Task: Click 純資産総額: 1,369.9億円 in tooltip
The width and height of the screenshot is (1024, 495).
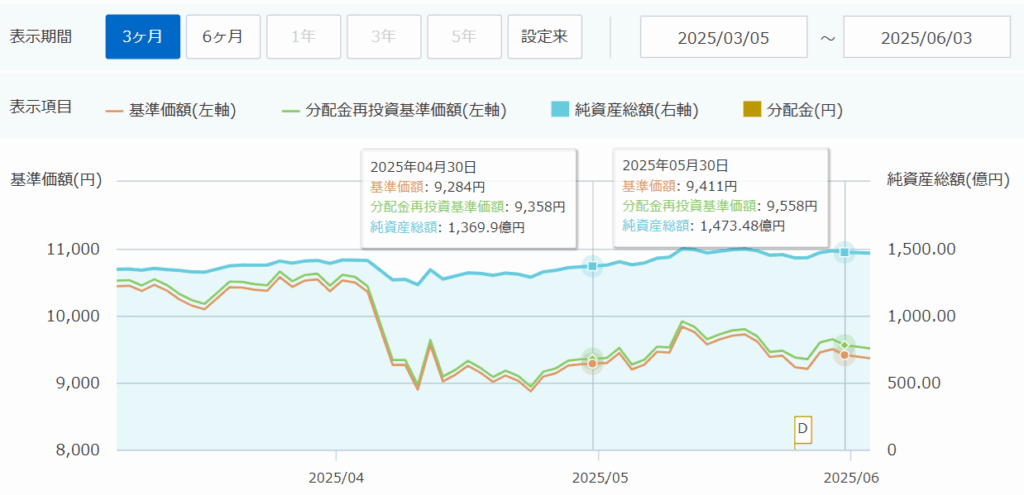Action: [x=447, y=227]
